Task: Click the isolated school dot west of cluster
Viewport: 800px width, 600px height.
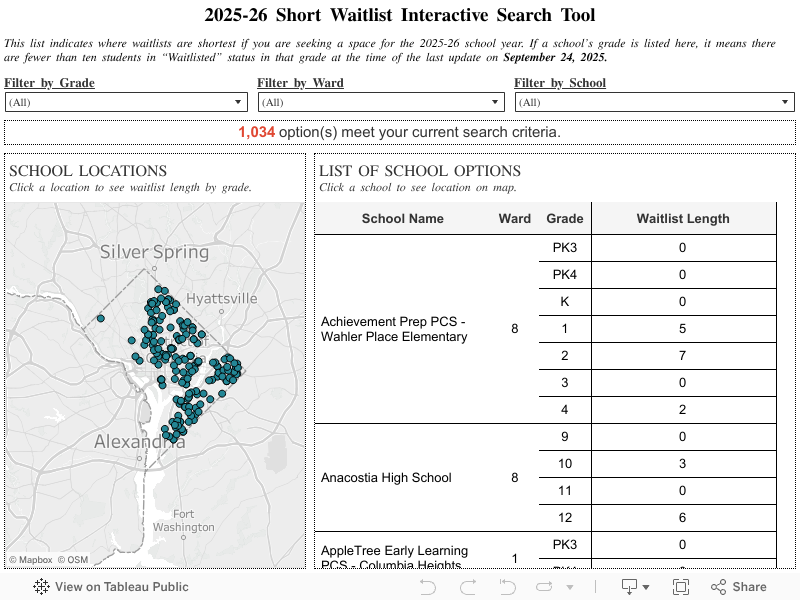Action: (x=100, y=319)
